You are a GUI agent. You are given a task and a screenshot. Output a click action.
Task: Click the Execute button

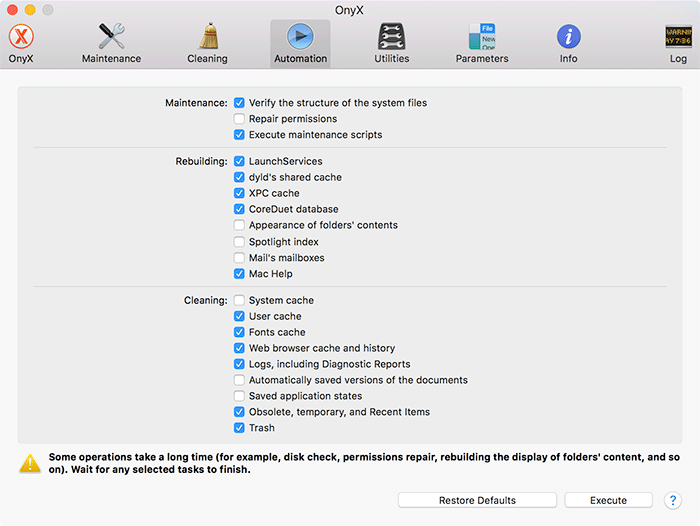608,500
